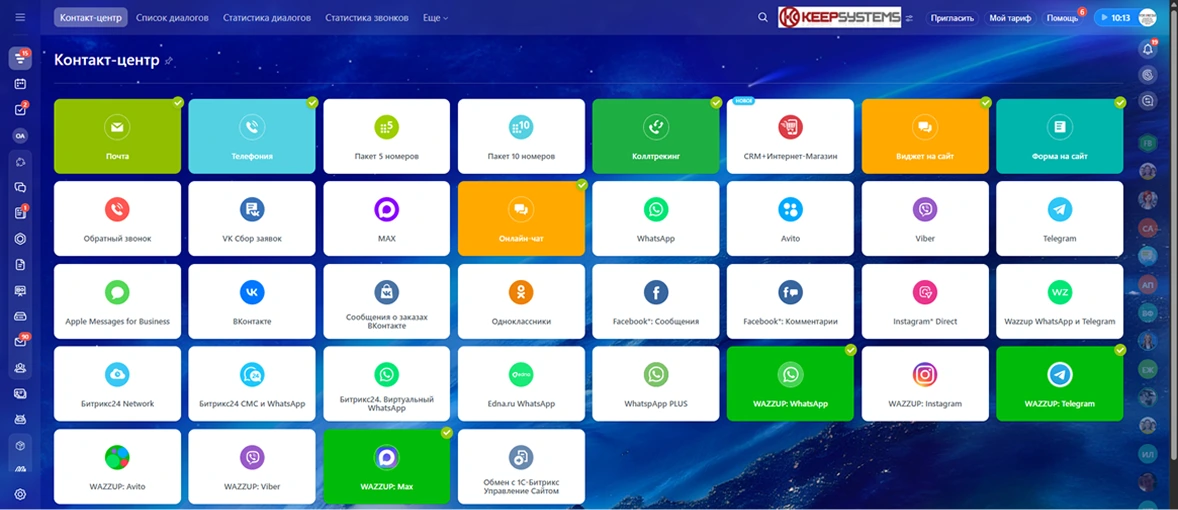Open the Instagram Direct tile
The width and height of the screenshot is (1178, 510).
[x=924, y=301]
